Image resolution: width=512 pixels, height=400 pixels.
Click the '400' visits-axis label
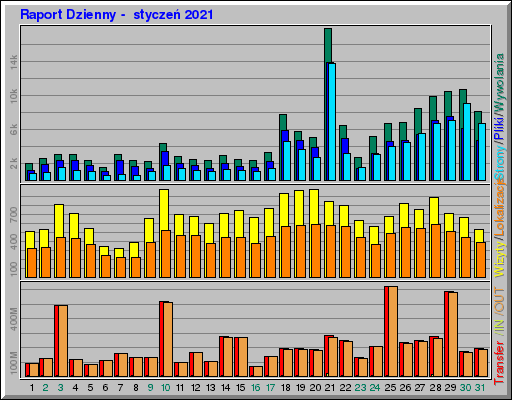[13, 242]
